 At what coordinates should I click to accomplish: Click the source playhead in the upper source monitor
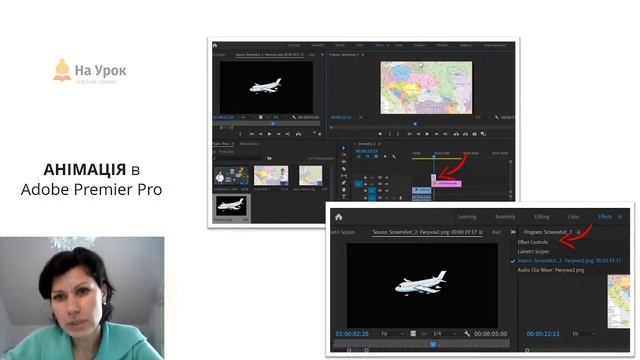click(273, 123)
